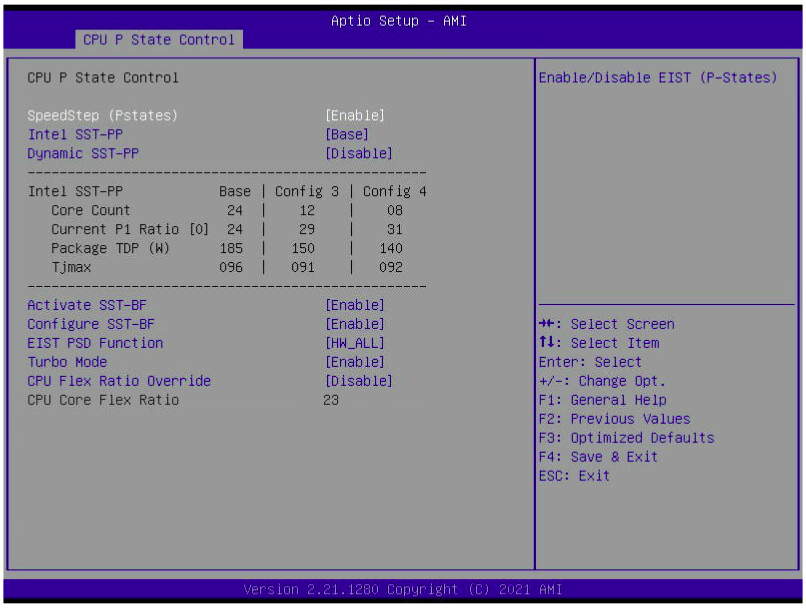Toggle Dynamic SST-PP Disable value
The height and width of the screenshot is (608, 806).
tap(359, 153)
